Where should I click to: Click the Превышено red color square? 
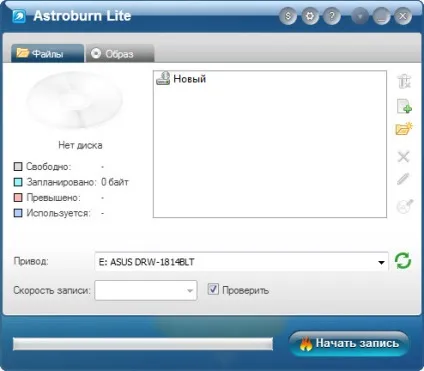[x=18, y=197]
